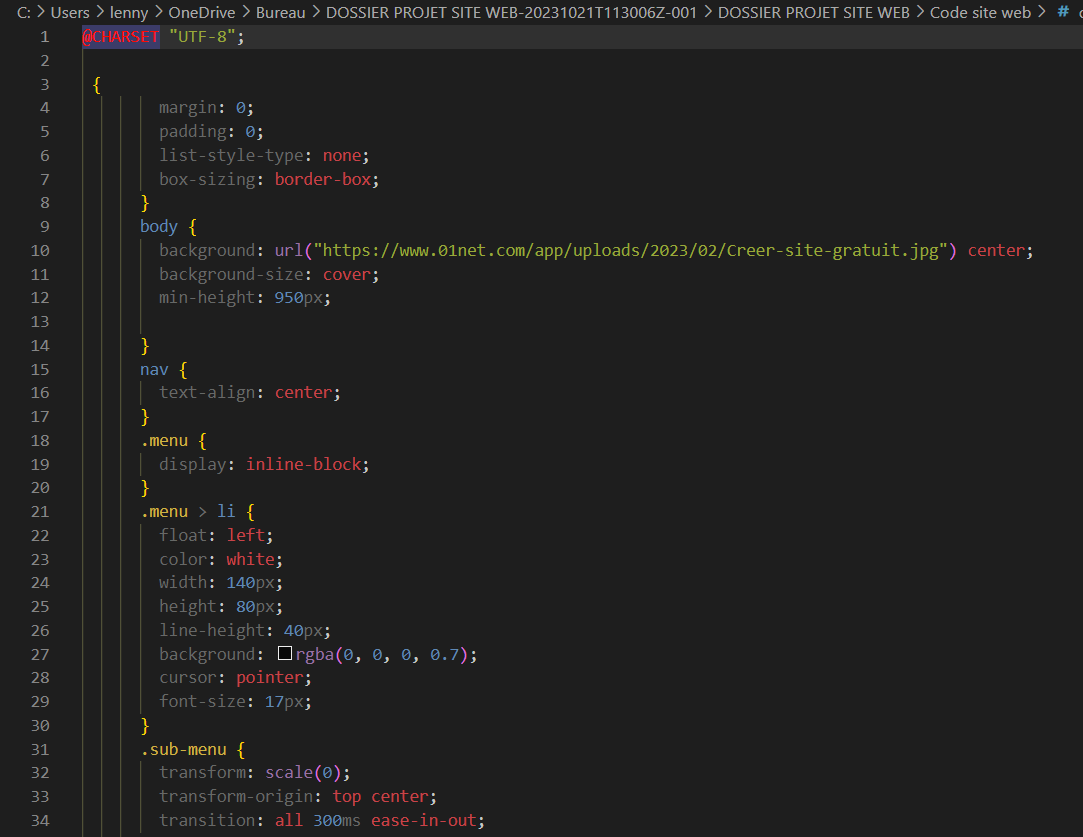This screenshot has width=1083, height=837.
Task: Click the 'ease-in-out' transition value
Action: [x=425, y=820]
